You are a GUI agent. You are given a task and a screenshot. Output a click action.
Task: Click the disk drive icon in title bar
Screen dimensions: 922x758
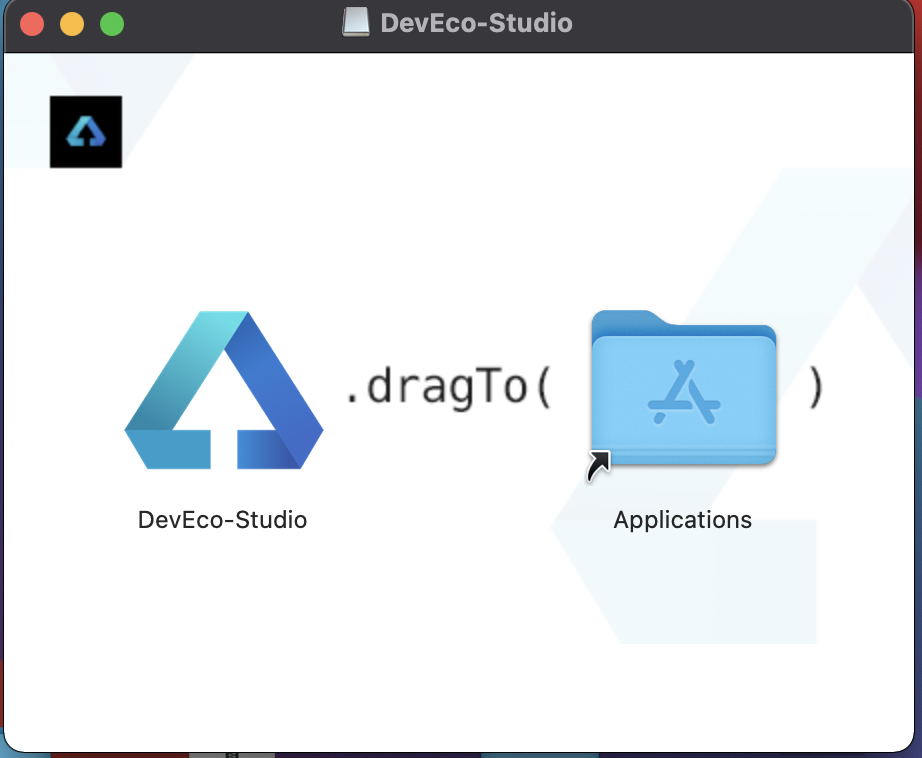point(355,22)
